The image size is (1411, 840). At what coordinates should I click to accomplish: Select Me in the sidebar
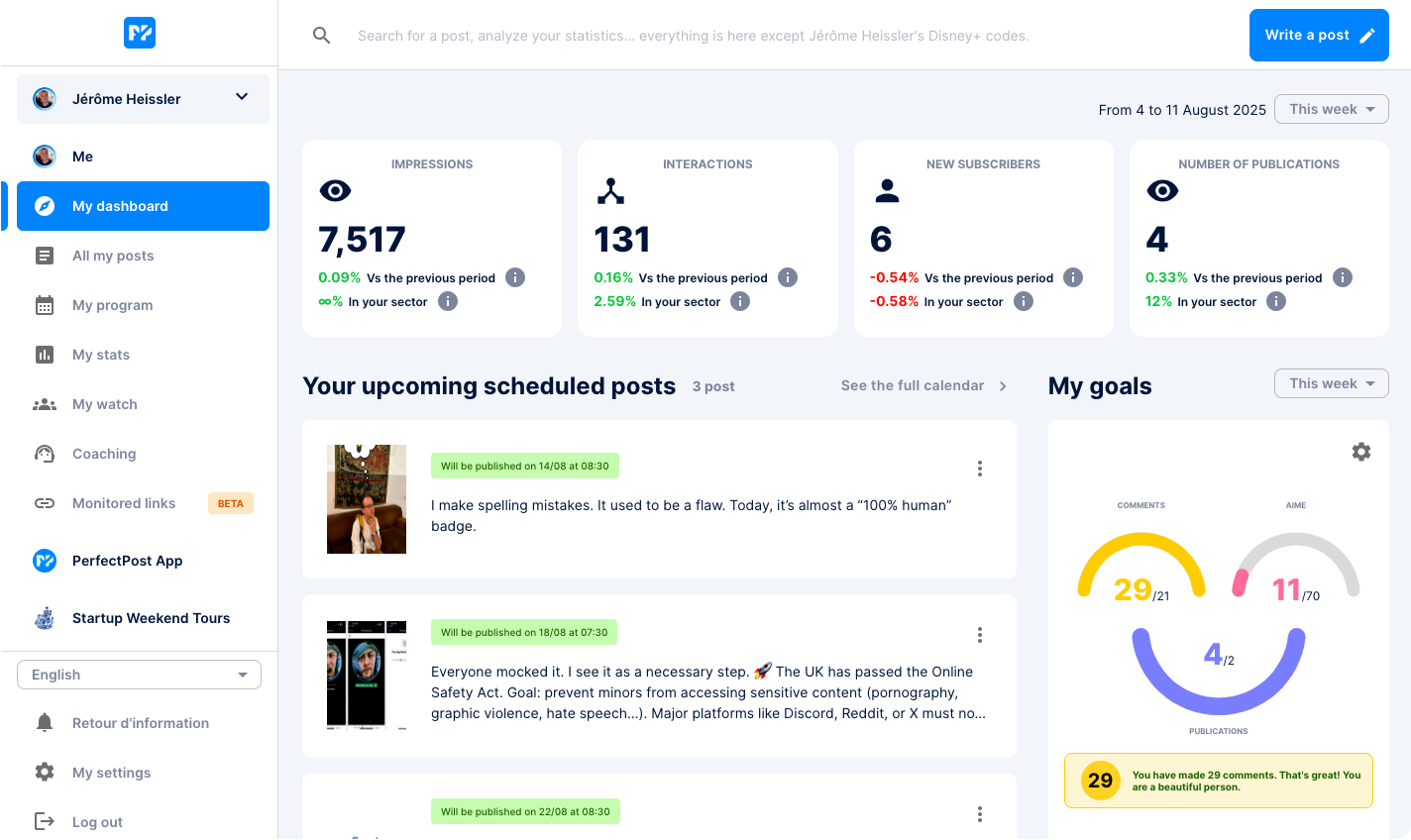(x=83, y=157)
